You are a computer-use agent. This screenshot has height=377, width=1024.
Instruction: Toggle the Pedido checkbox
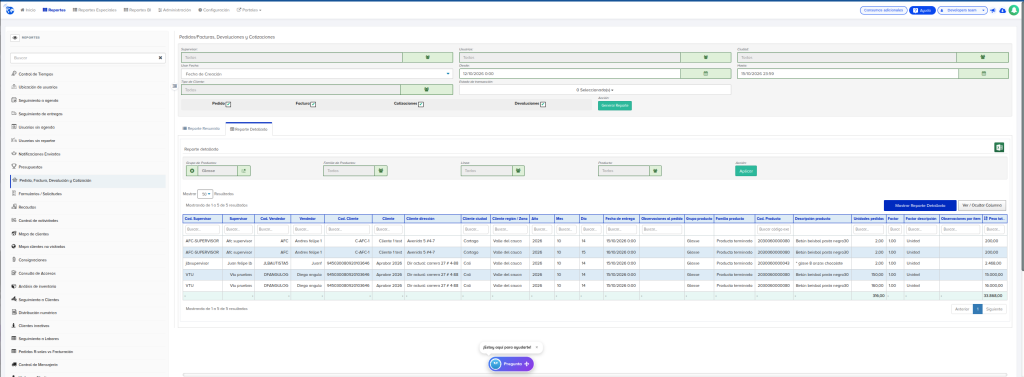[228, 104]
